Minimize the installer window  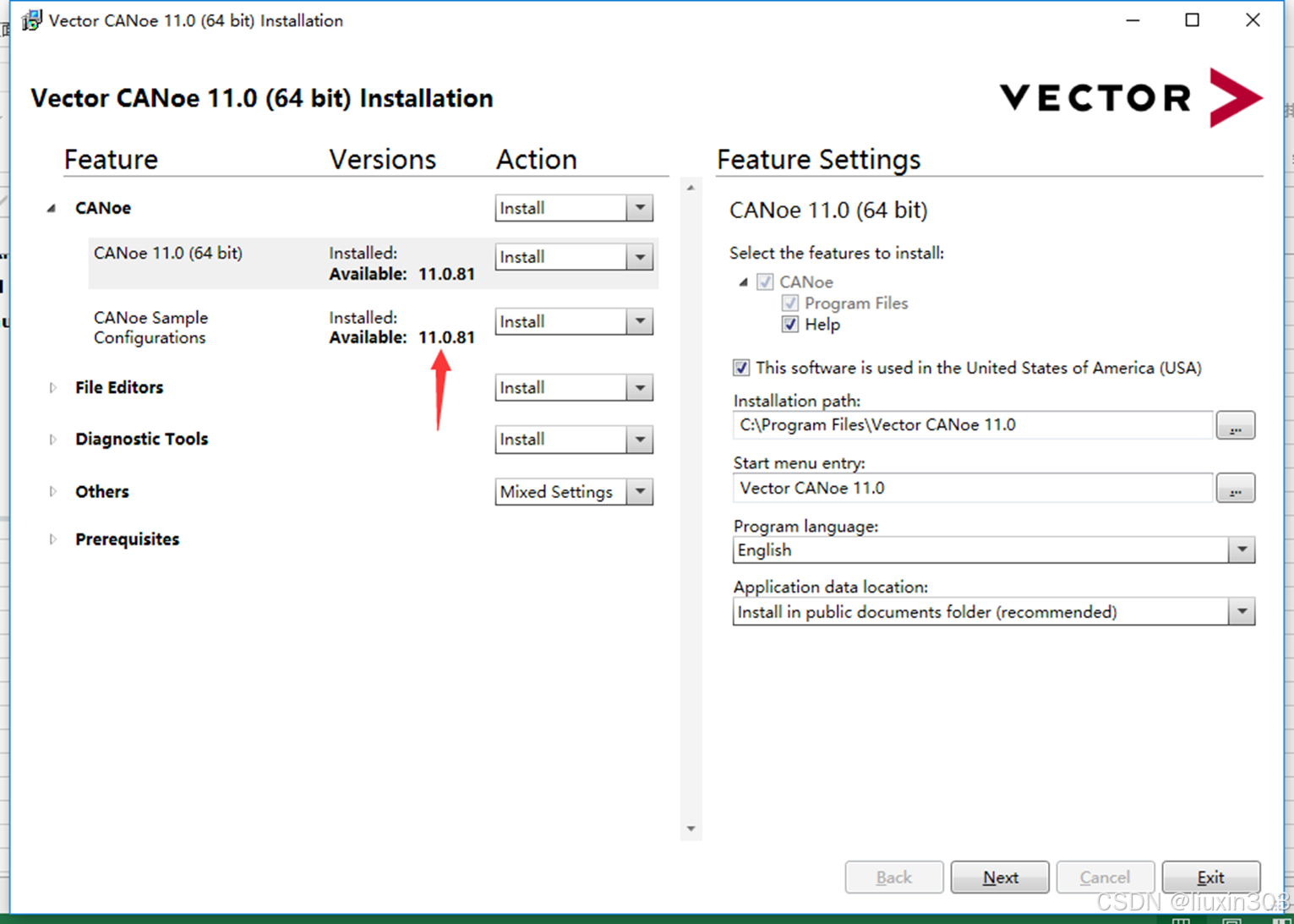click(x=1133, y=20)
